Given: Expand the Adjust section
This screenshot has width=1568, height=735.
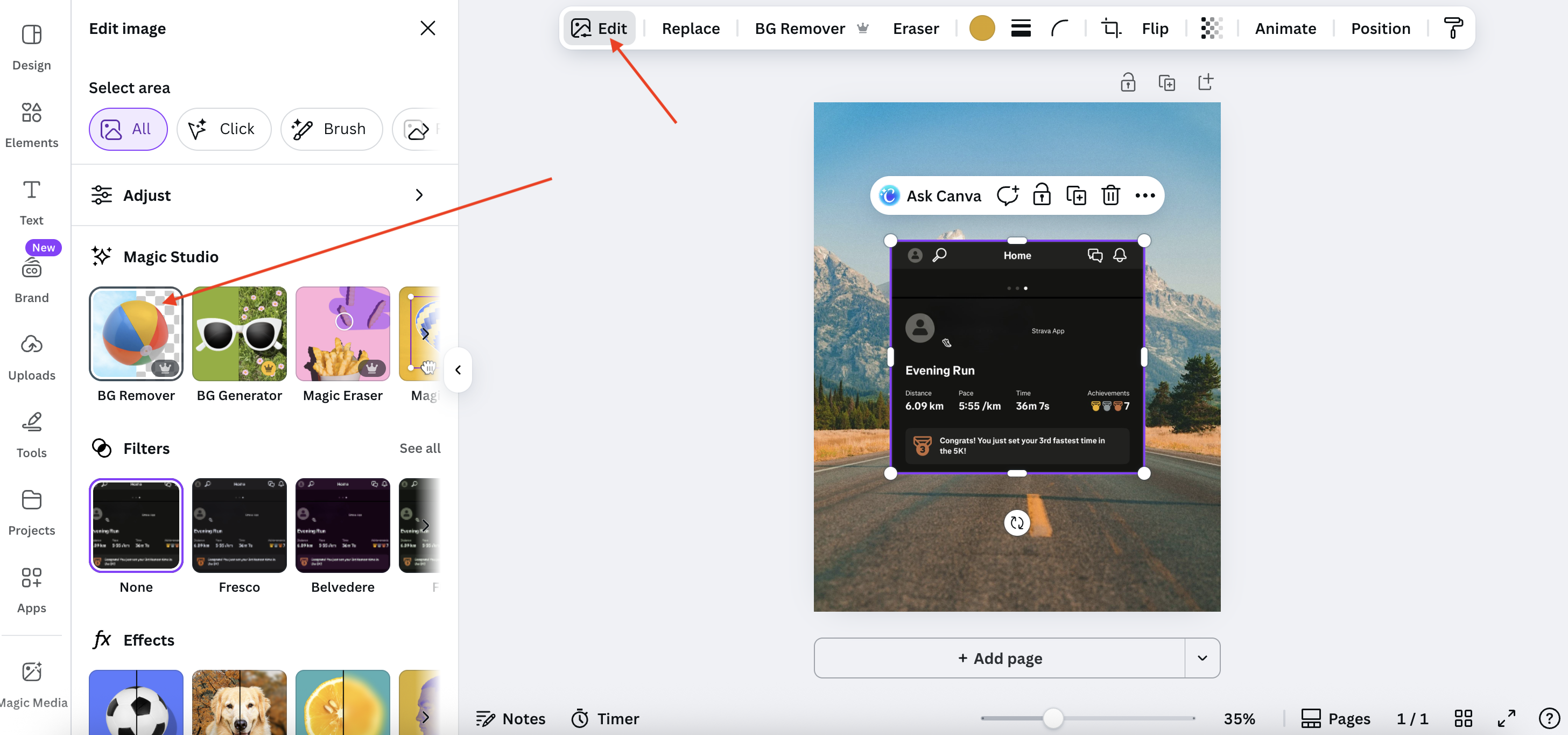Looking at the screenshot, I should point(264,195).
